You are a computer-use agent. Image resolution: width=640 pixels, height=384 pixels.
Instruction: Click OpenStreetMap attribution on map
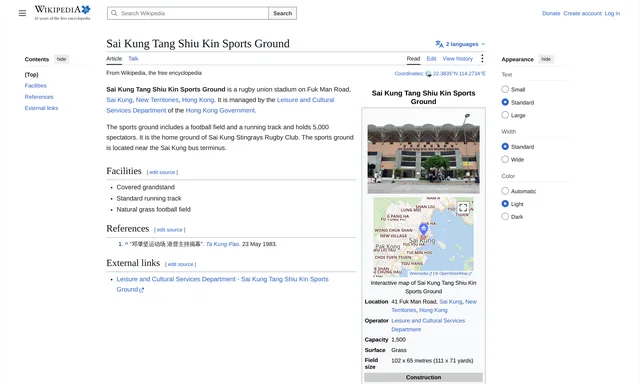[x=455, y=273]
